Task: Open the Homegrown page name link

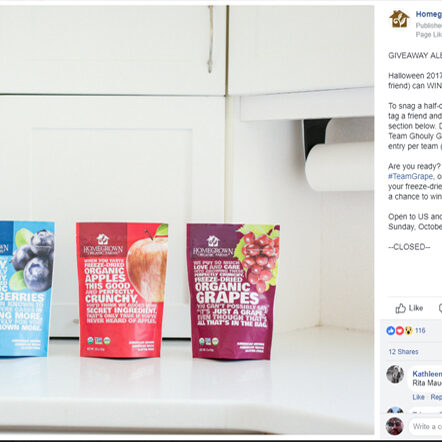Action: 429,14
